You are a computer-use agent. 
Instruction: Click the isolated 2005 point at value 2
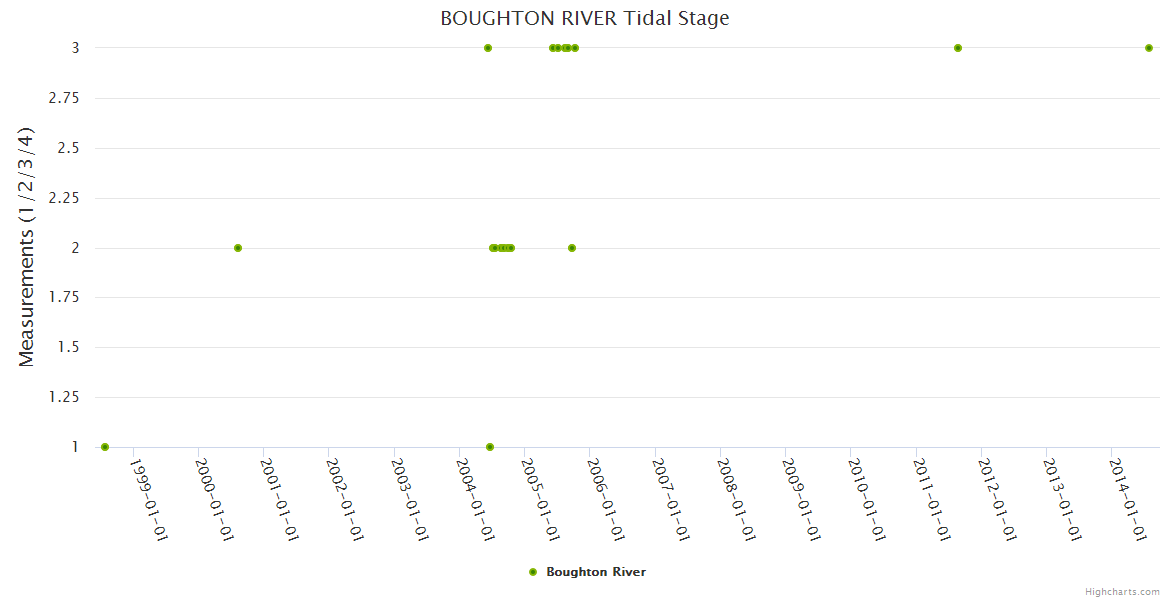(572, 248)
